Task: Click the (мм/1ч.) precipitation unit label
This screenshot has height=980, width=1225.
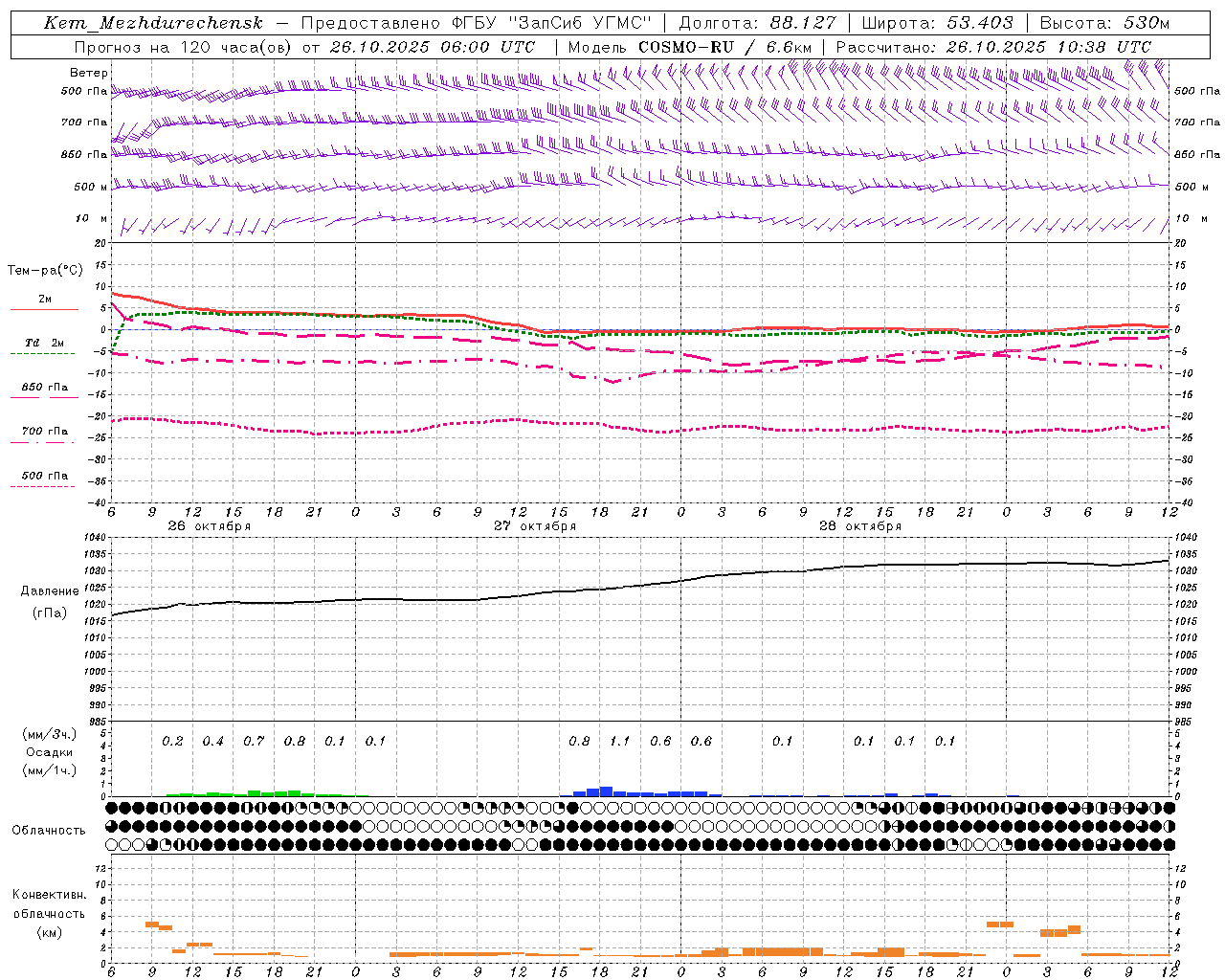Action: [49, 770]
